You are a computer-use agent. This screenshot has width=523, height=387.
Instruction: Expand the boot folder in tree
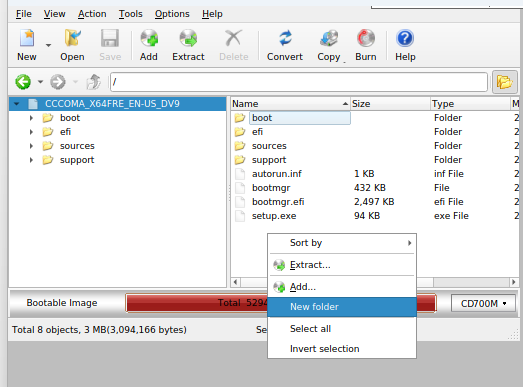tap(31, 118)
